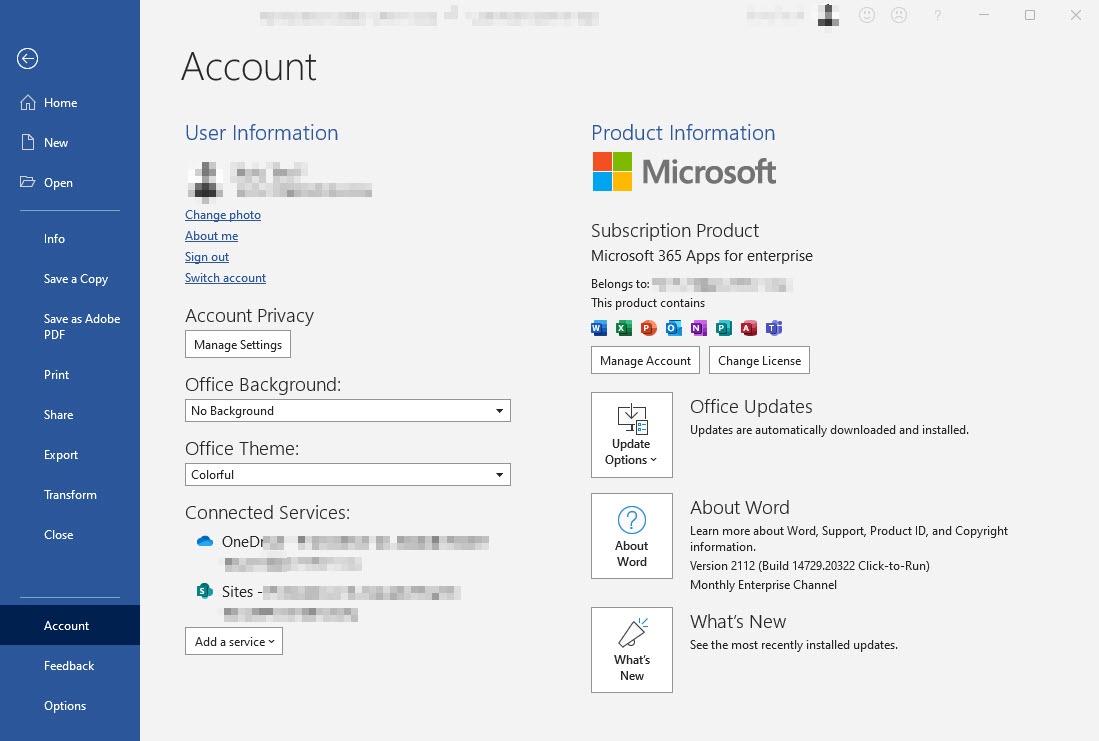Click the Teams app icon under product contains
Image resolution: width=1099 pixels, height=741 pixels.
click(x=774, y=328)
